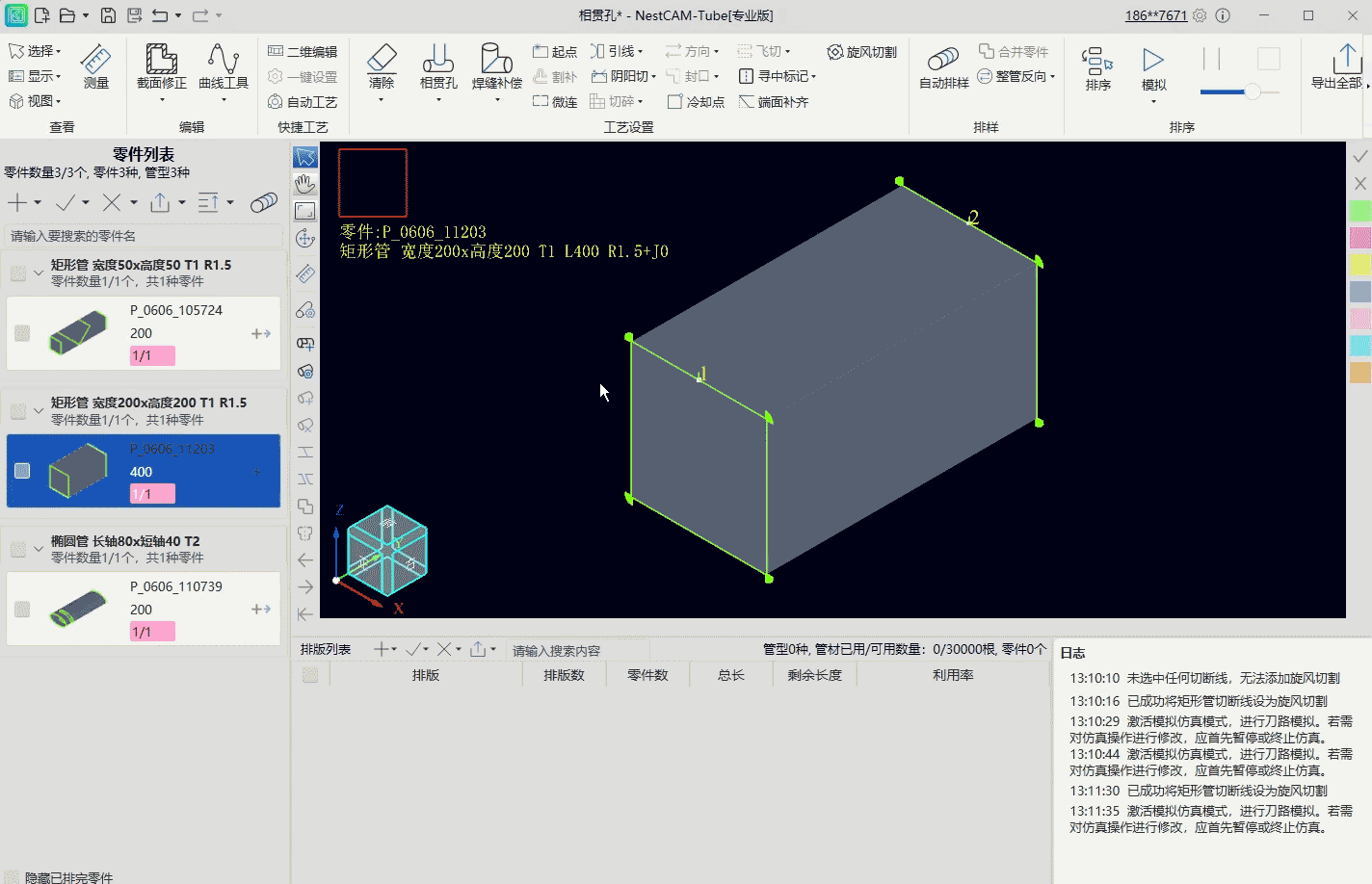Open the 排版列表 nesting list tab
The height and width of the screenshot is (884, 1372).
[326, 649]
